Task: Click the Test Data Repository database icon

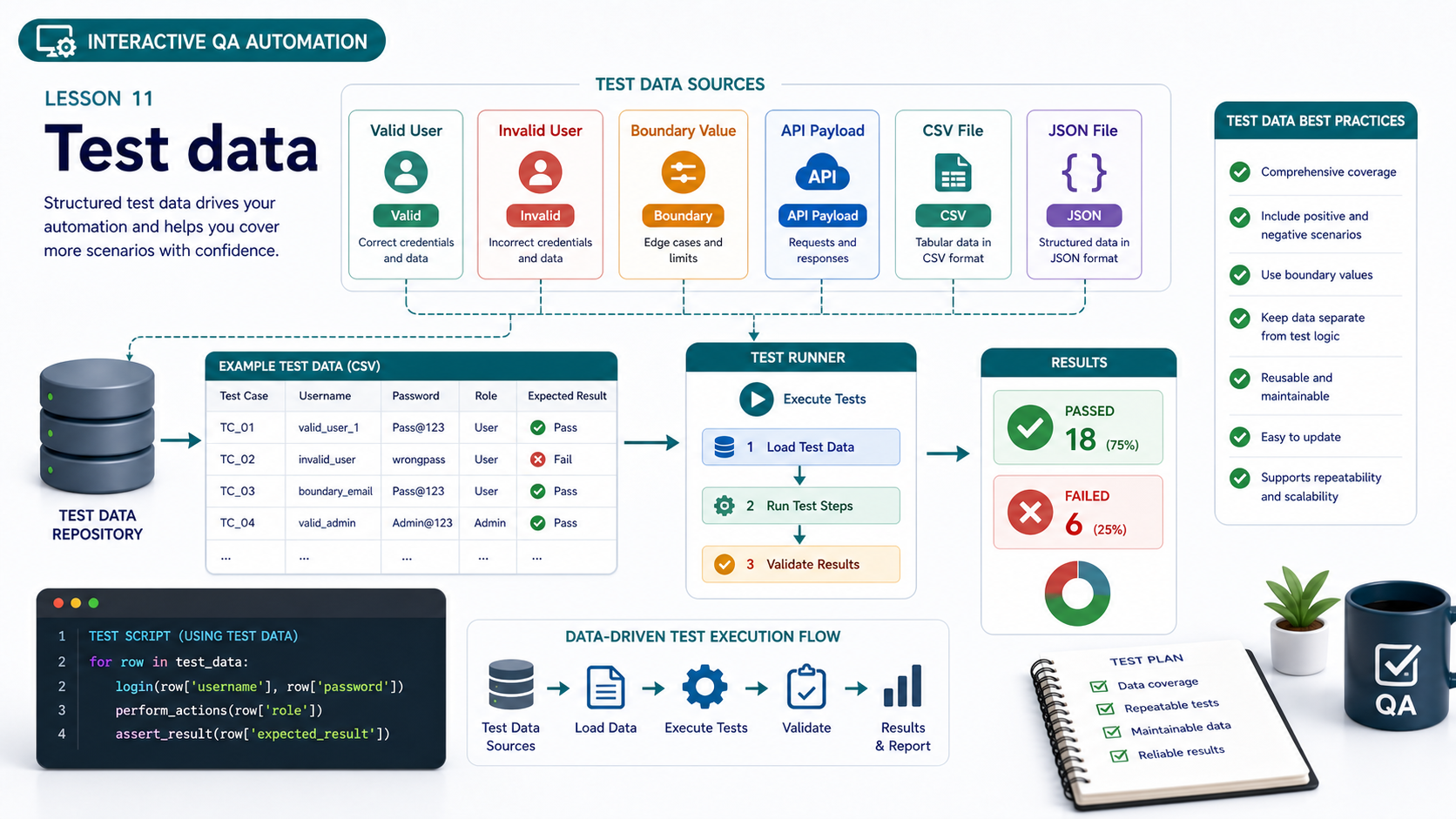Action: (97, 426)
